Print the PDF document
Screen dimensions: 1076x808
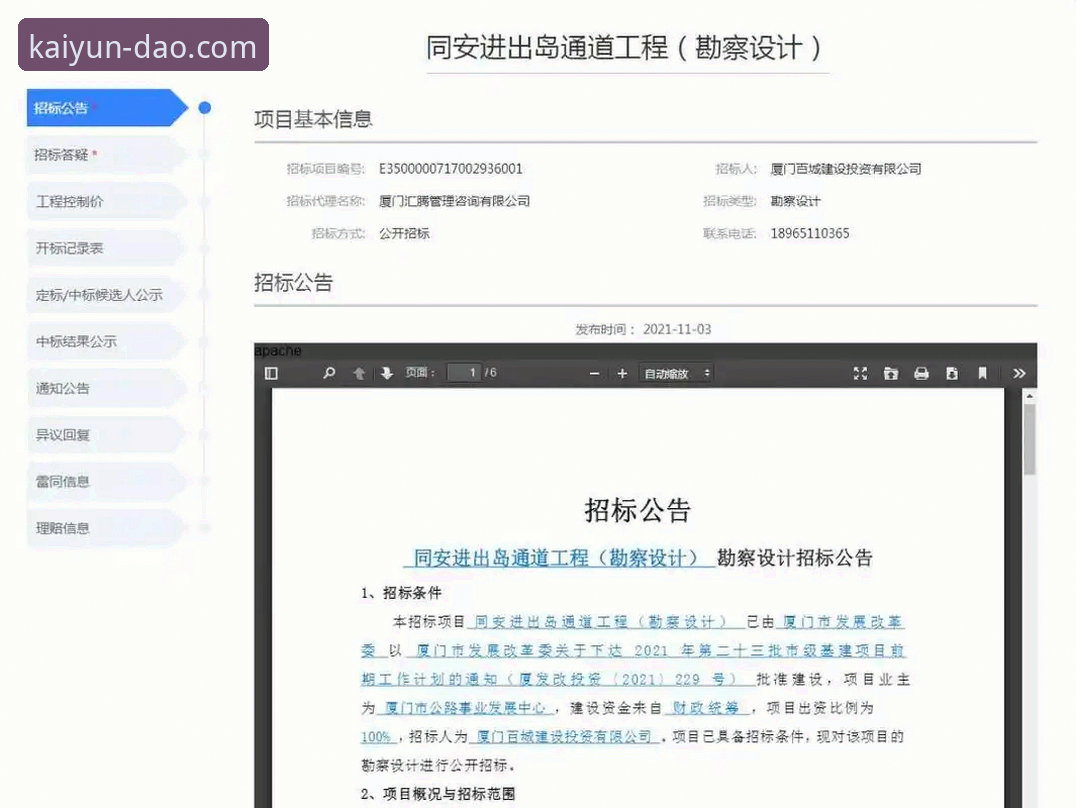pos(921,373)
